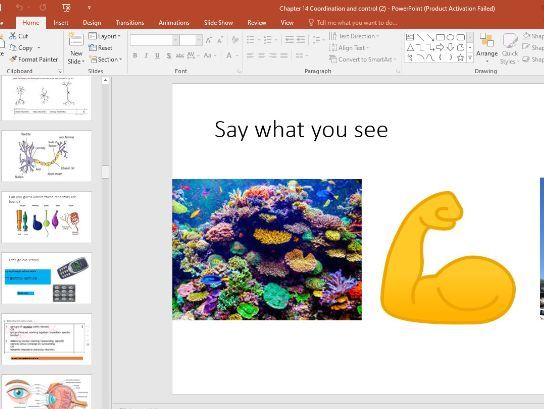Click the Numbering list icon

pos(267,40)
